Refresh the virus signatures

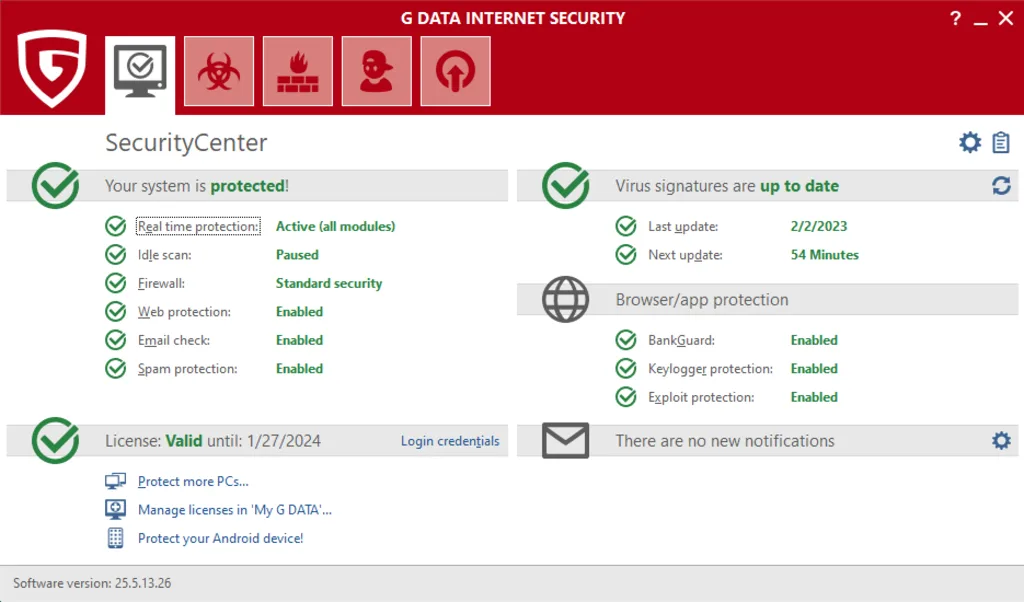click(1001, 185)
